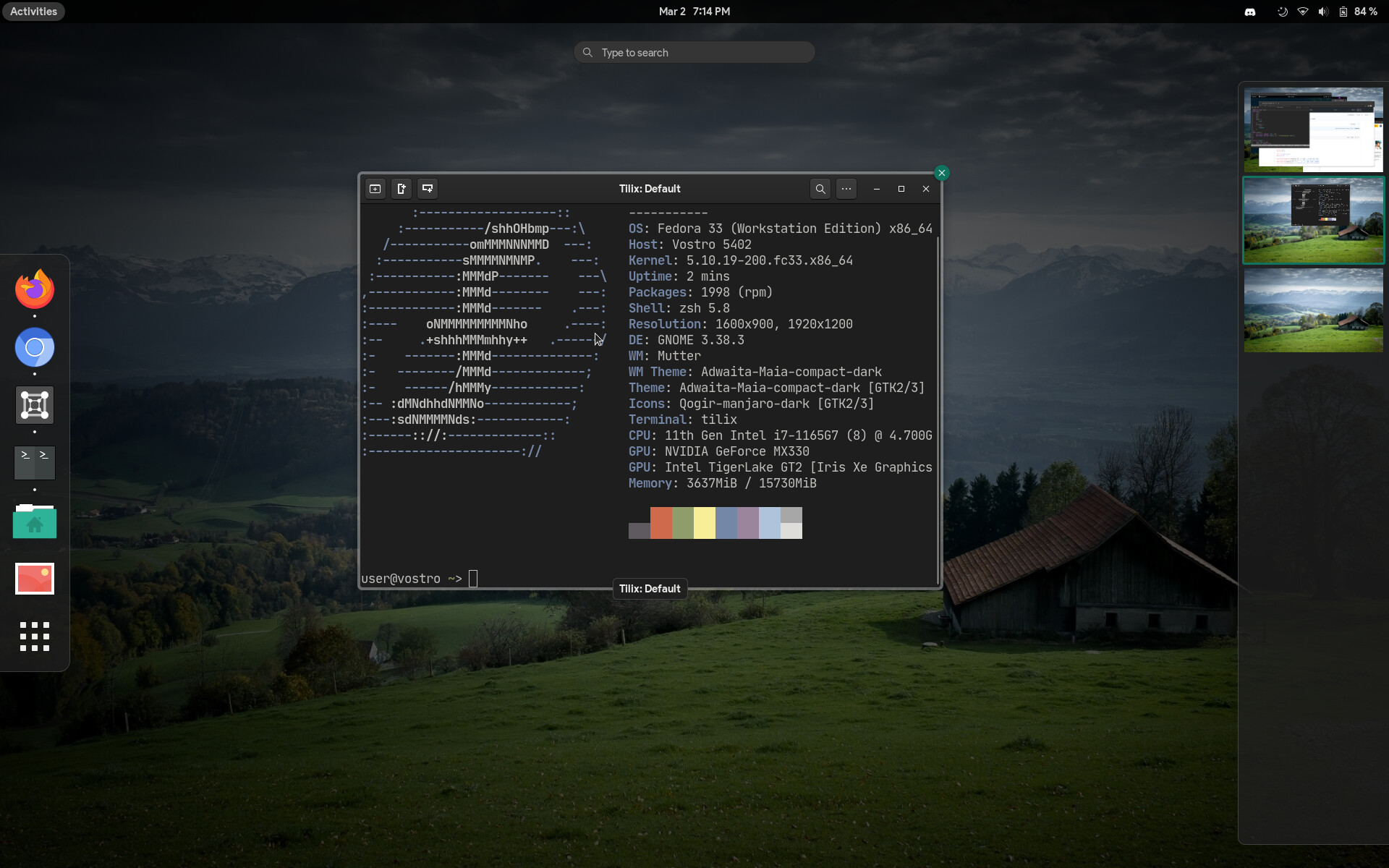This screenshot has height=868, width=1389.
Task: Click the 'DE: GNOME 3.38.3' line
Action: coord(687,340)
